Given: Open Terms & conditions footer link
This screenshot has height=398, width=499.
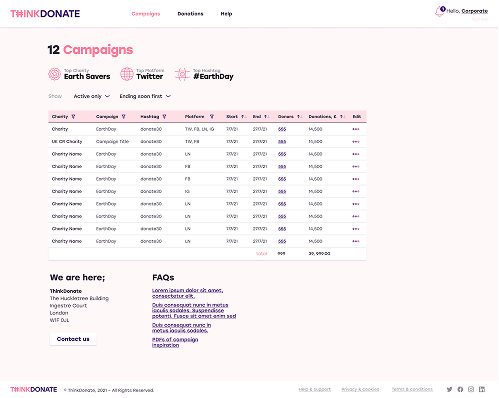Looking at the screenshot, I should [x=412, y=389].
